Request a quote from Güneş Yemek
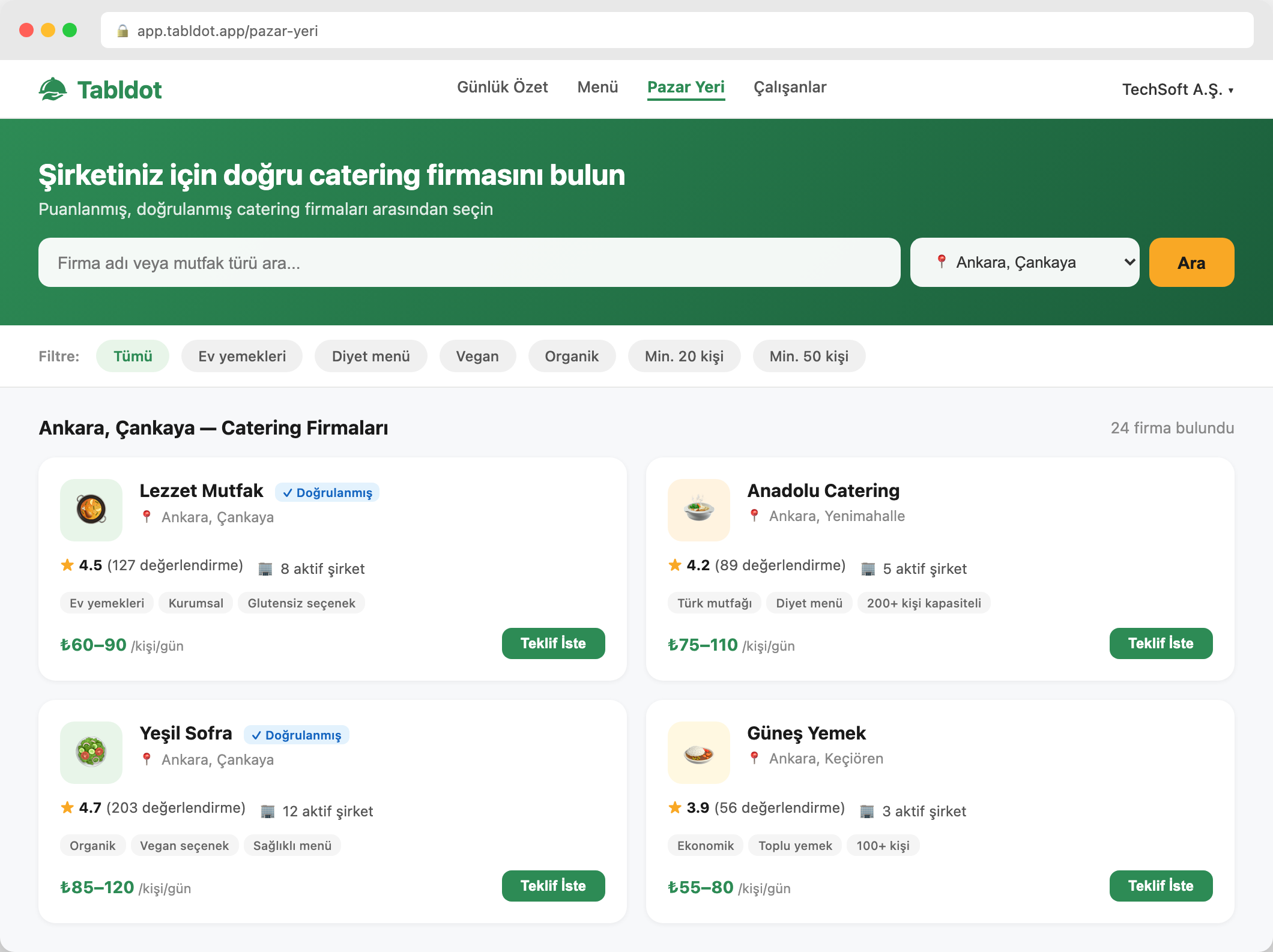This screenshot has width=1273, height=952. [1160, 886]
